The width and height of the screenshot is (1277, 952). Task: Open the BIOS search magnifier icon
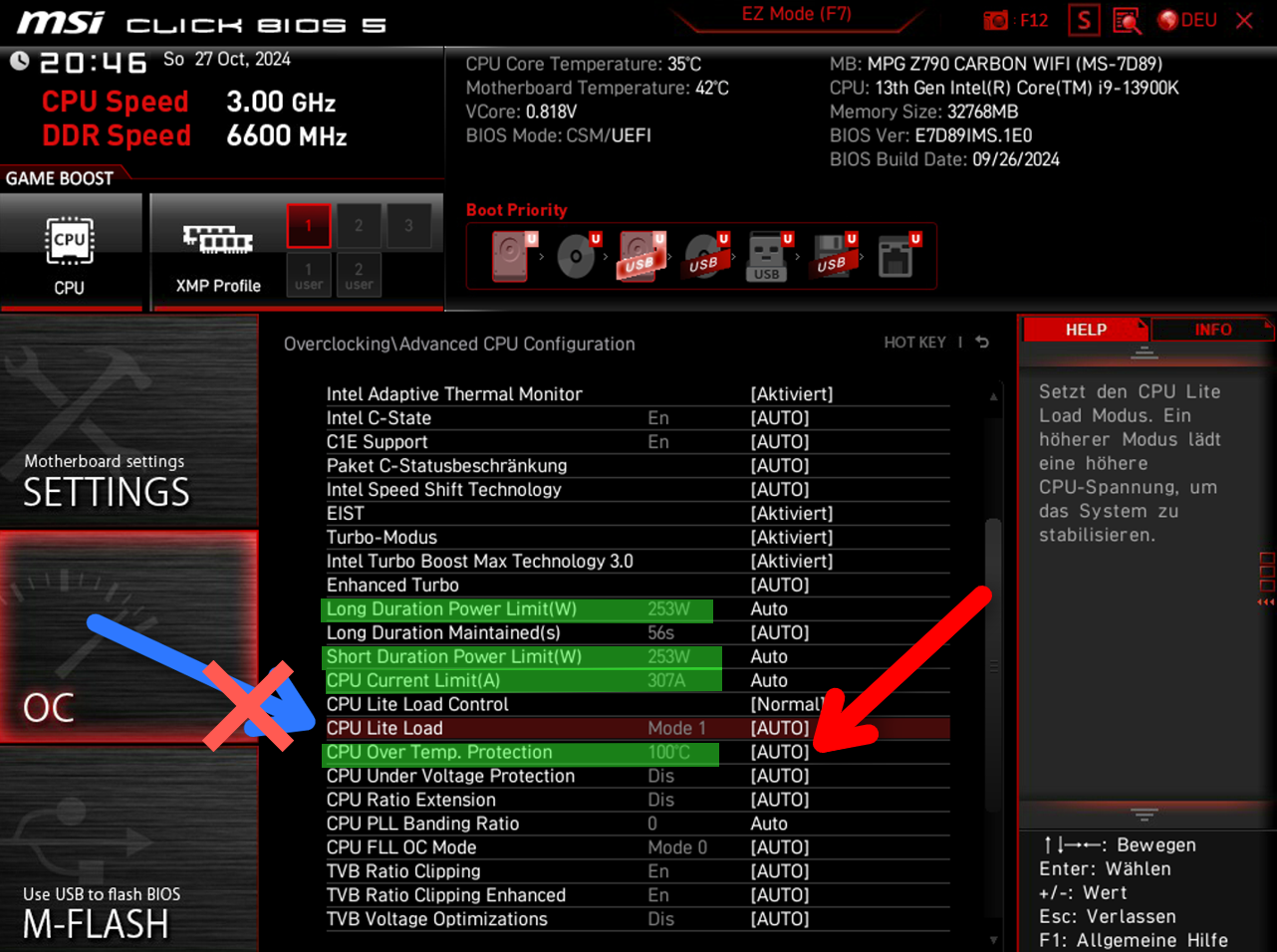point(1127,21)
